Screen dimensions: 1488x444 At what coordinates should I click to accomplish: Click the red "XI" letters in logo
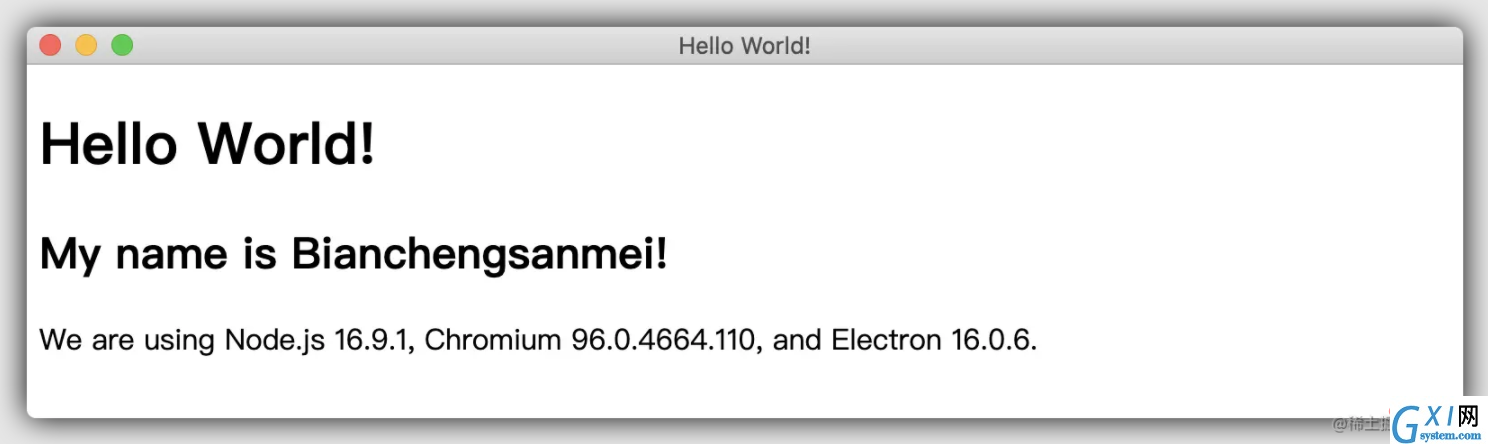click(1438, 416)
